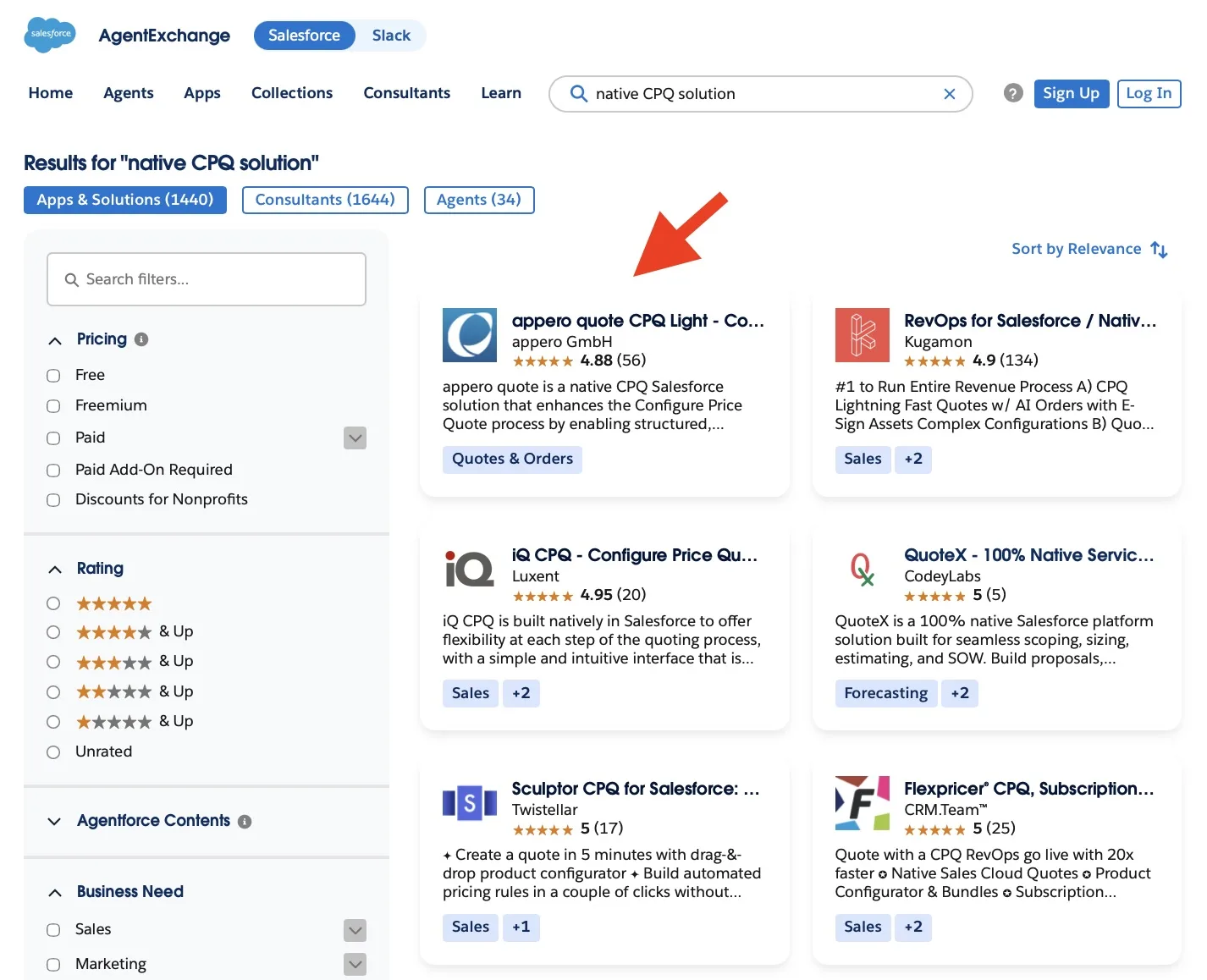Click the +1 tag on Sculptor CPQ
Screen dimensions: 1207x980
click(521, 927)
